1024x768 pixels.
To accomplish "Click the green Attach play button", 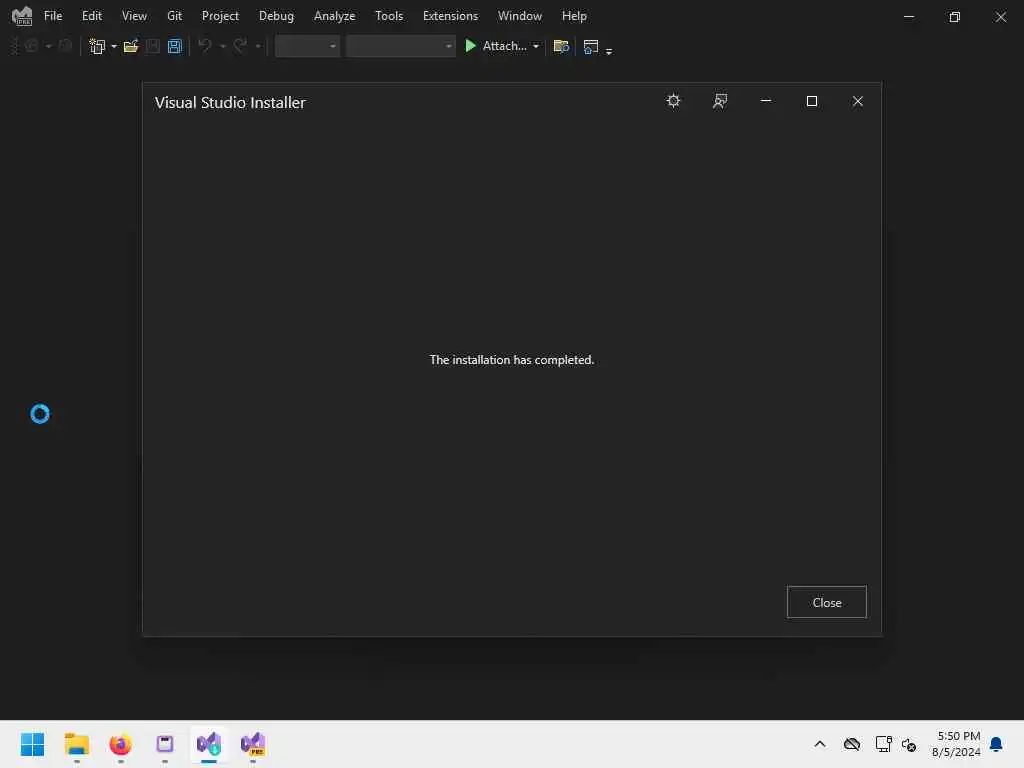I will [470, 46].
